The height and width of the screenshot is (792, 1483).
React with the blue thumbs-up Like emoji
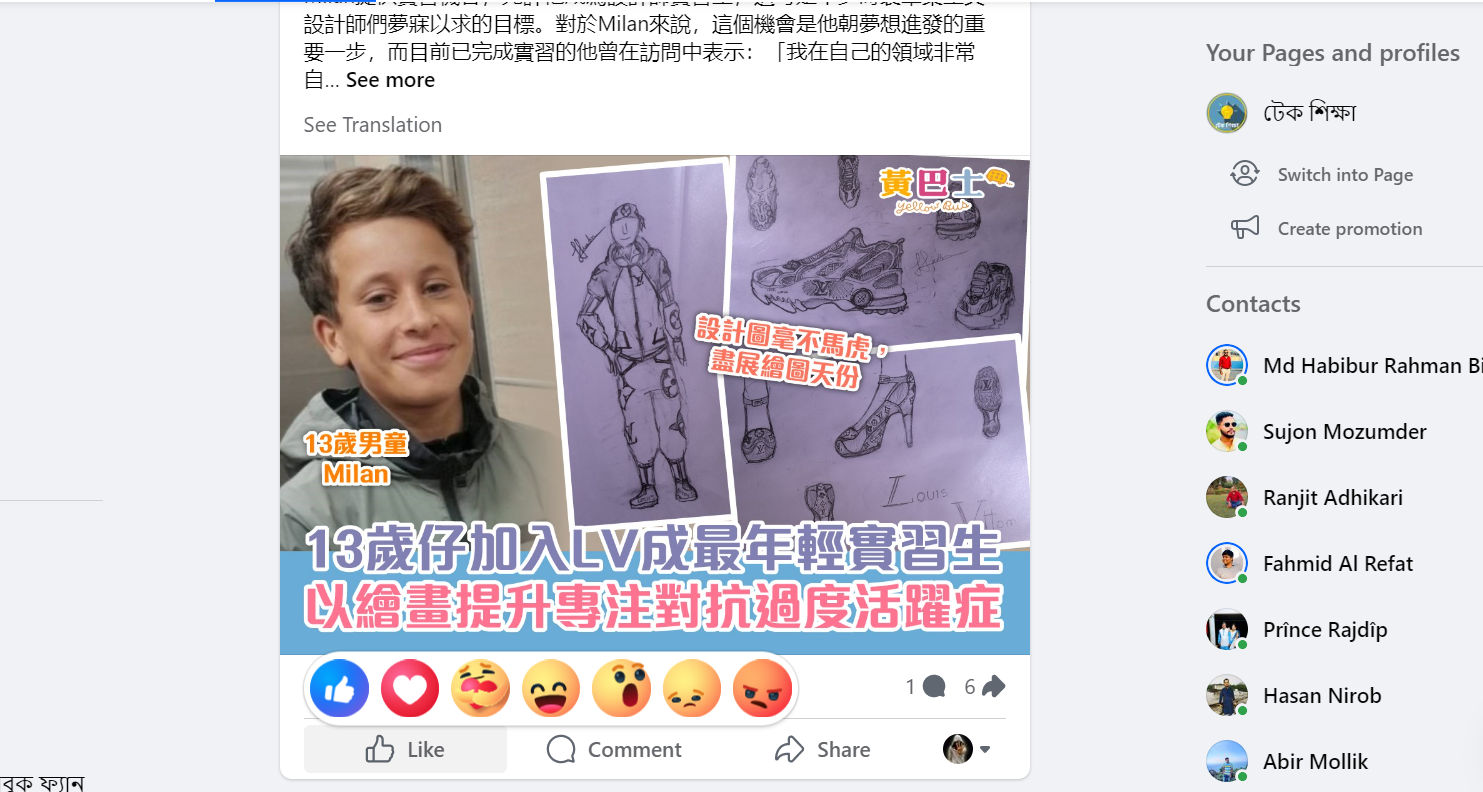[340, 688]
